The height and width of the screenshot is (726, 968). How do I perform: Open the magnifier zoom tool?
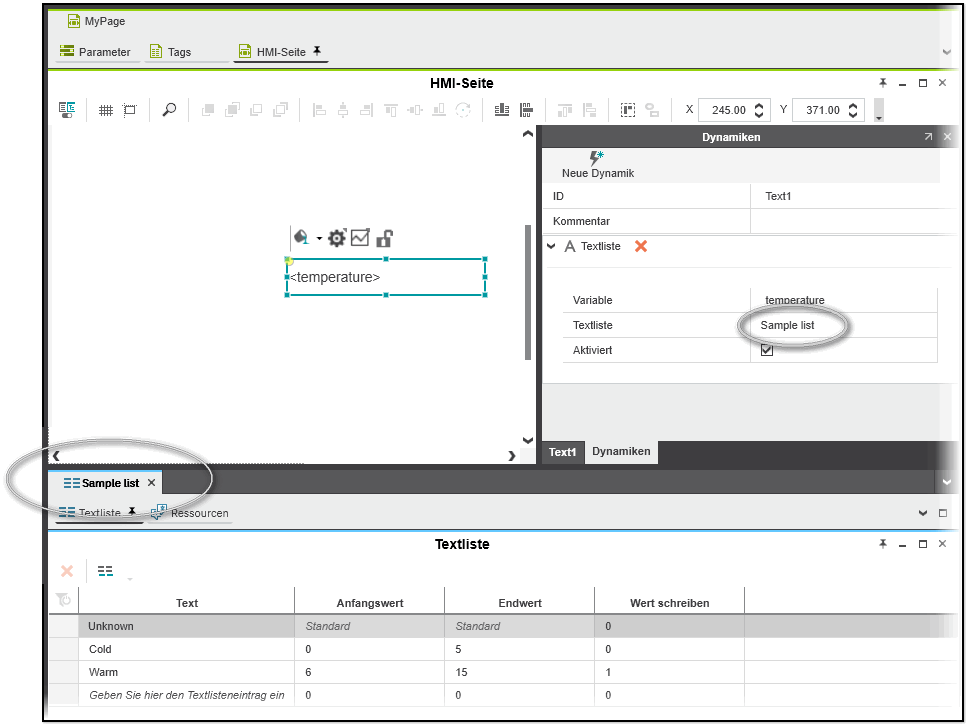click(169, 110)
